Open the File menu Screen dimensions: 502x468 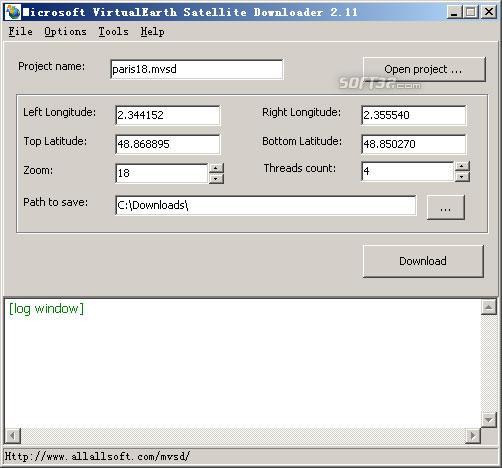20,32
